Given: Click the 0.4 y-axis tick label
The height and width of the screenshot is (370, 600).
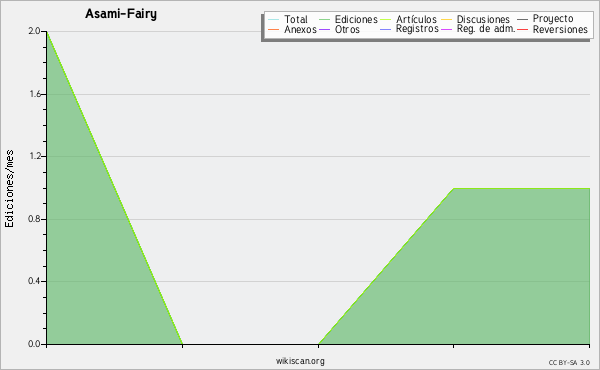Looking at the screenshot, I should (34, 281).
